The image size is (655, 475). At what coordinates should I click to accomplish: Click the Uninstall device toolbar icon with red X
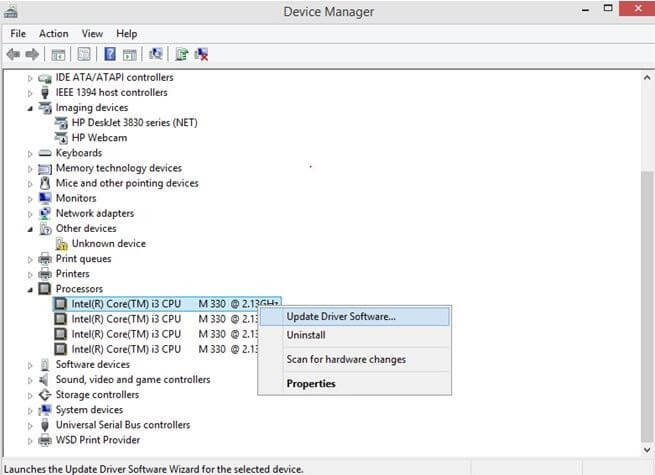pos(202,54)
